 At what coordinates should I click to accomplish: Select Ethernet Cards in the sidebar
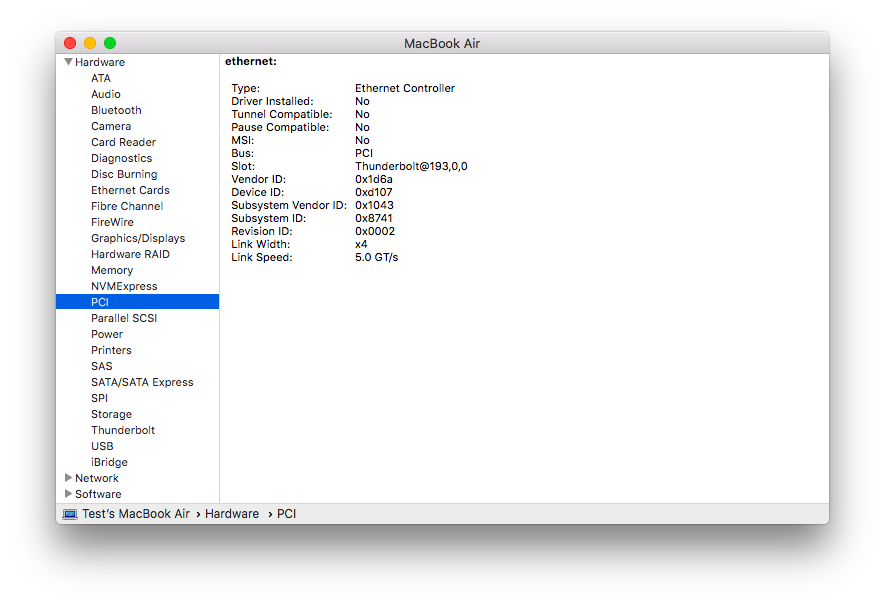point(130,190)
